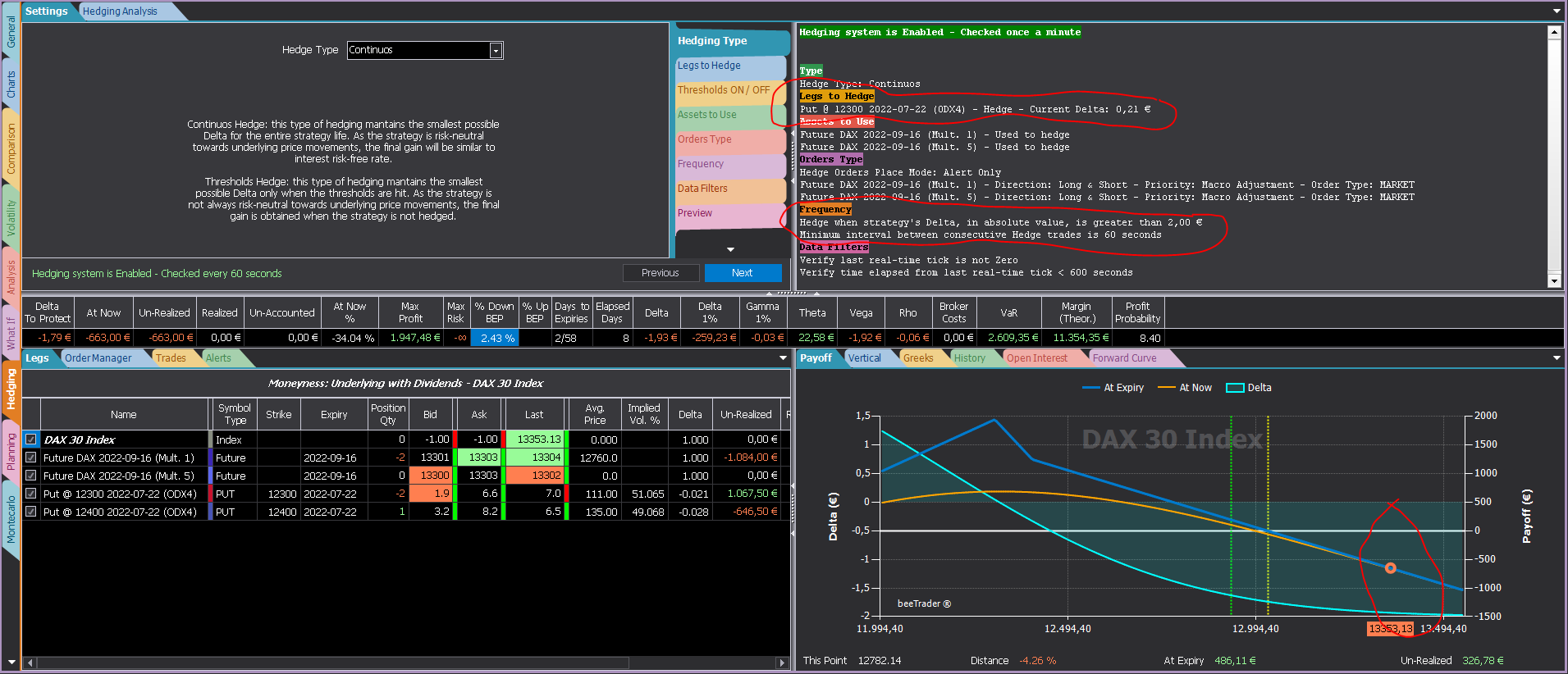
Task: Switch to the Hedging Analysis tab
Action: coord(120,11)
